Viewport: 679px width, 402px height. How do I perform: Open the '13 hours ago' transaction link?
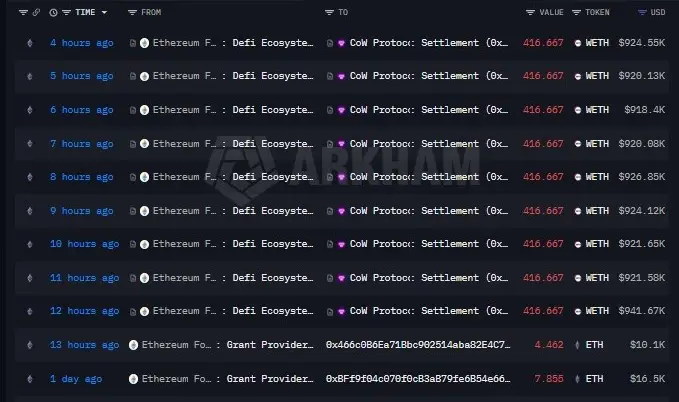(x=84, y=345)
